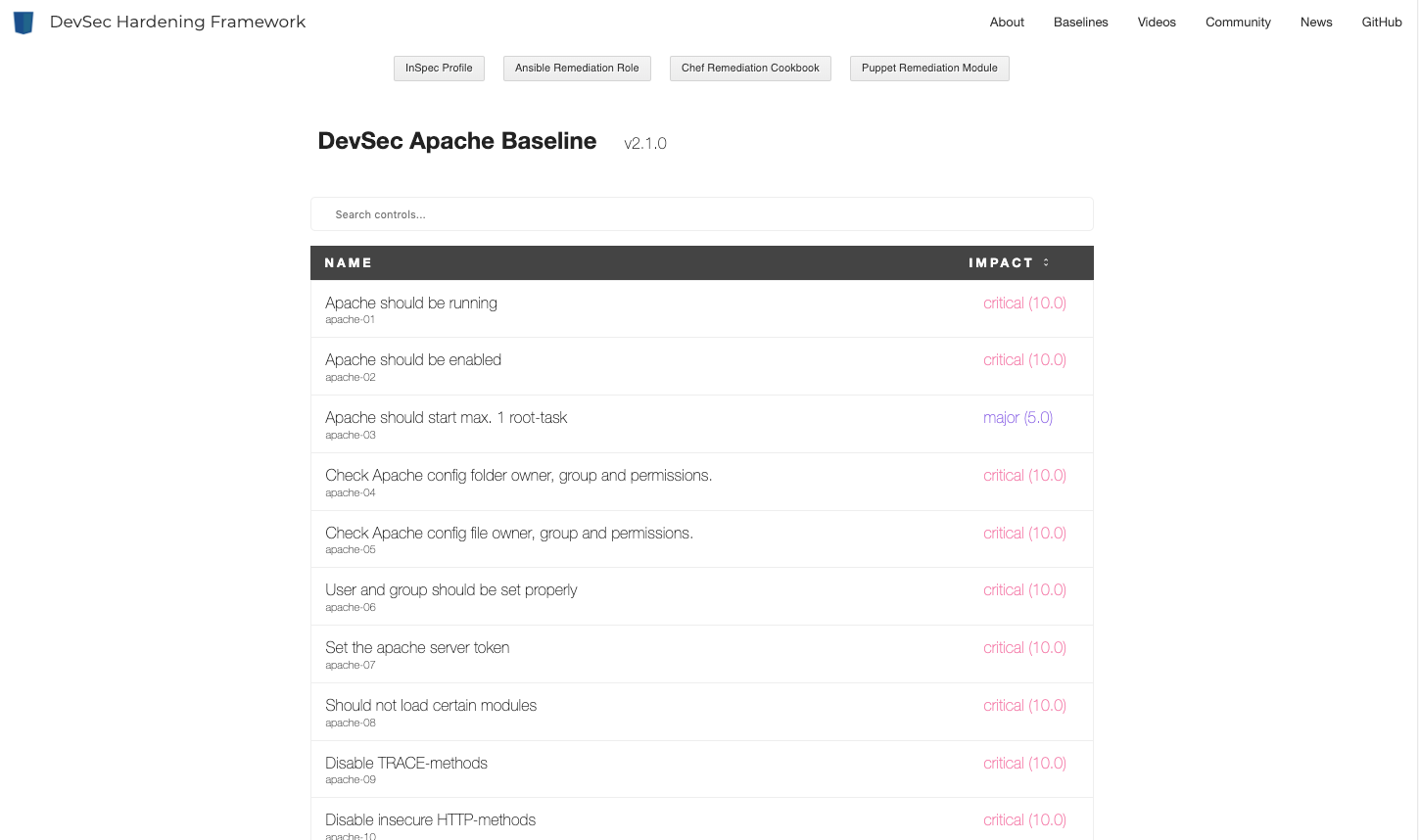This screenshot has width=1419, height=840.
Task: Click critical (10.0) impact for apache-07
Action: [1024, 647]
